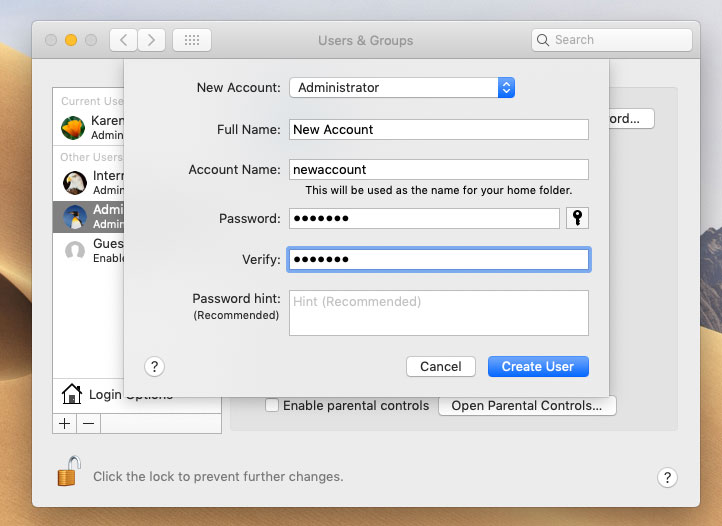Click the help button in the dialog
This screenshot has width=722, height=526.
tap(154, 367)
